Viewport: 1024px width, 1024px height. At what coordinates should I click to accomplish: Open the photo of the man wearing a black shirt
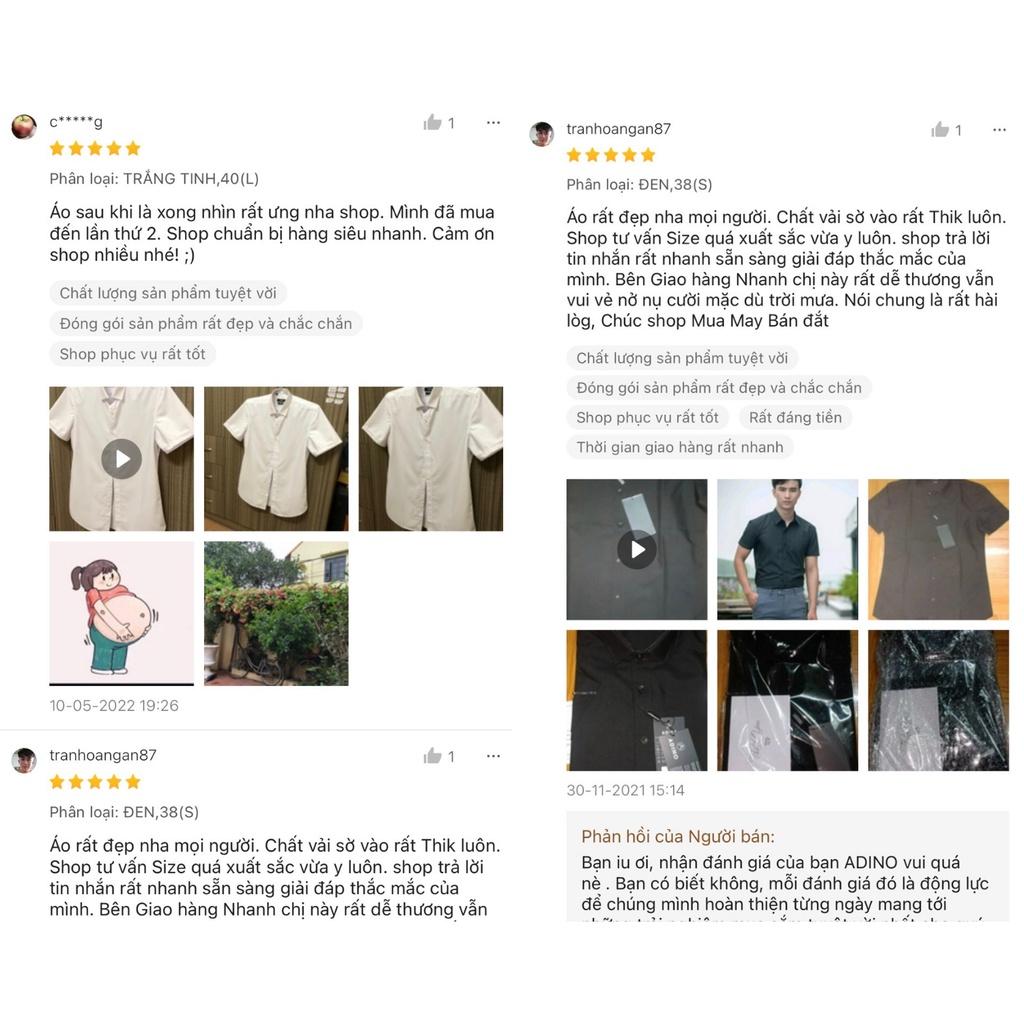coord(788,549)
